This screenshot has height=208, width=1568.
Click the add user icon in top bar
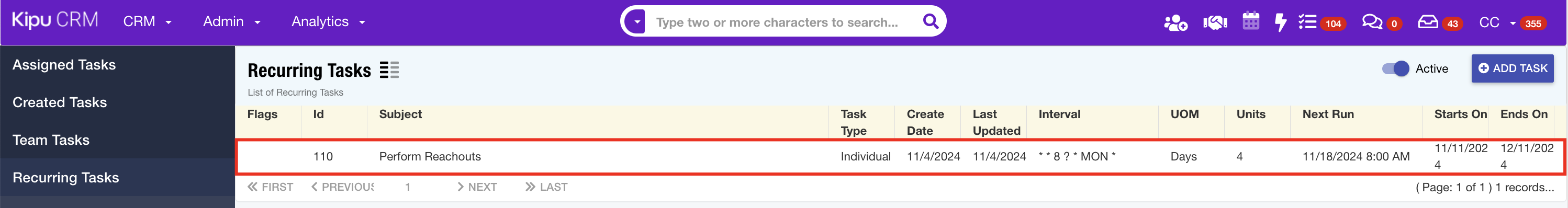[x=1175, y=22]
